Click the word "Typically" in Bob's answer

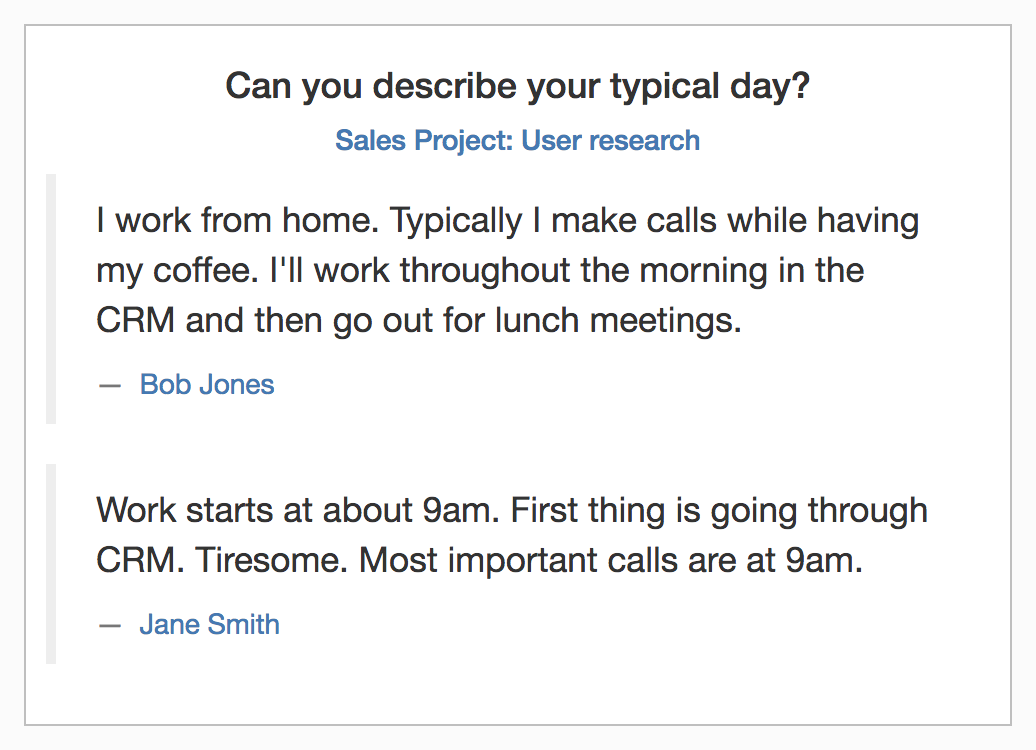[x=456, y=221]
